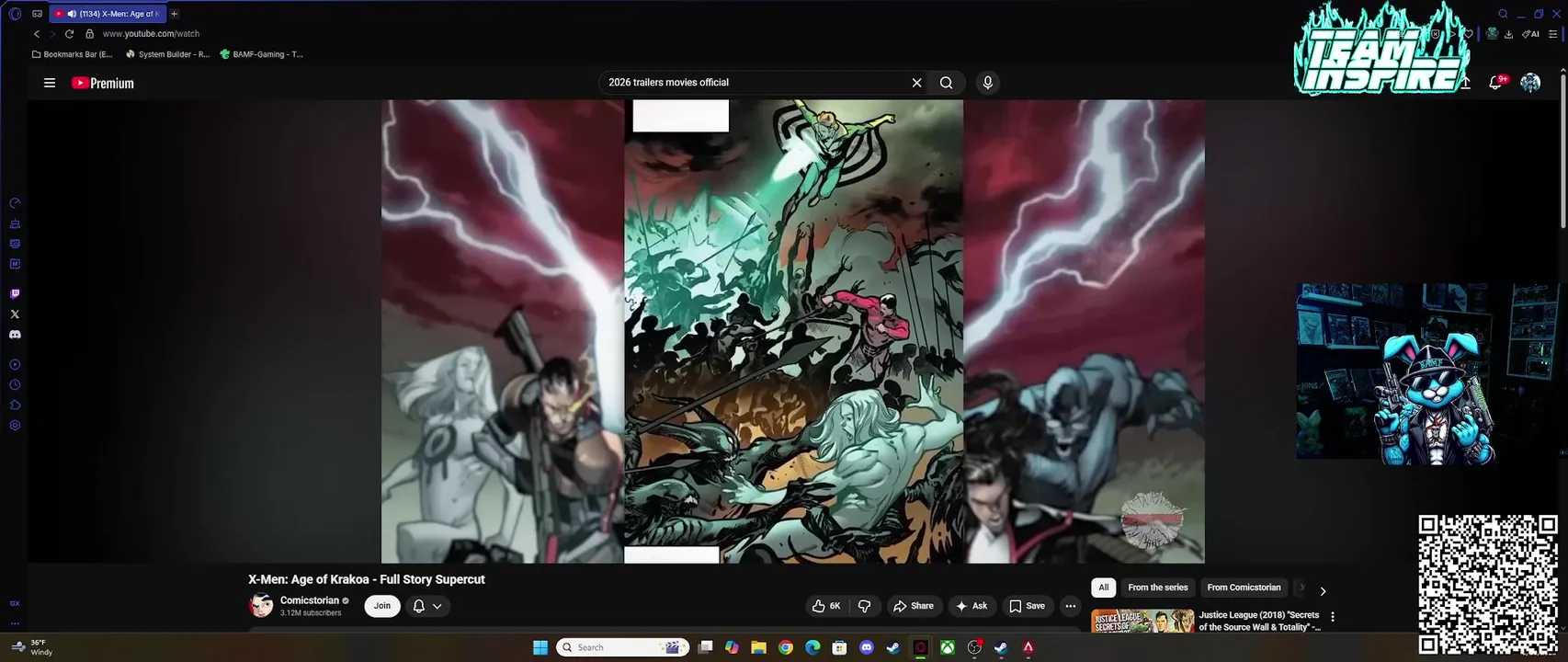Viewport: 1568px width, 662px height.
Task: Go to YouTube Premium home logo
Action: pos(103,83)
